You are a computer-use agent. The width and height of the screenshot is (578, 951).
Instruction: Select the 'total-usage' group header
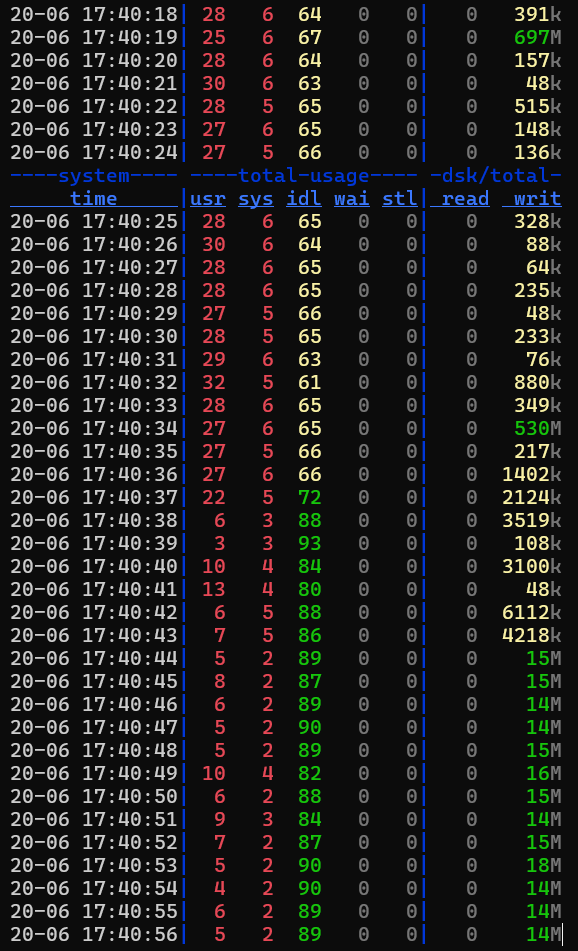[303, 175]
